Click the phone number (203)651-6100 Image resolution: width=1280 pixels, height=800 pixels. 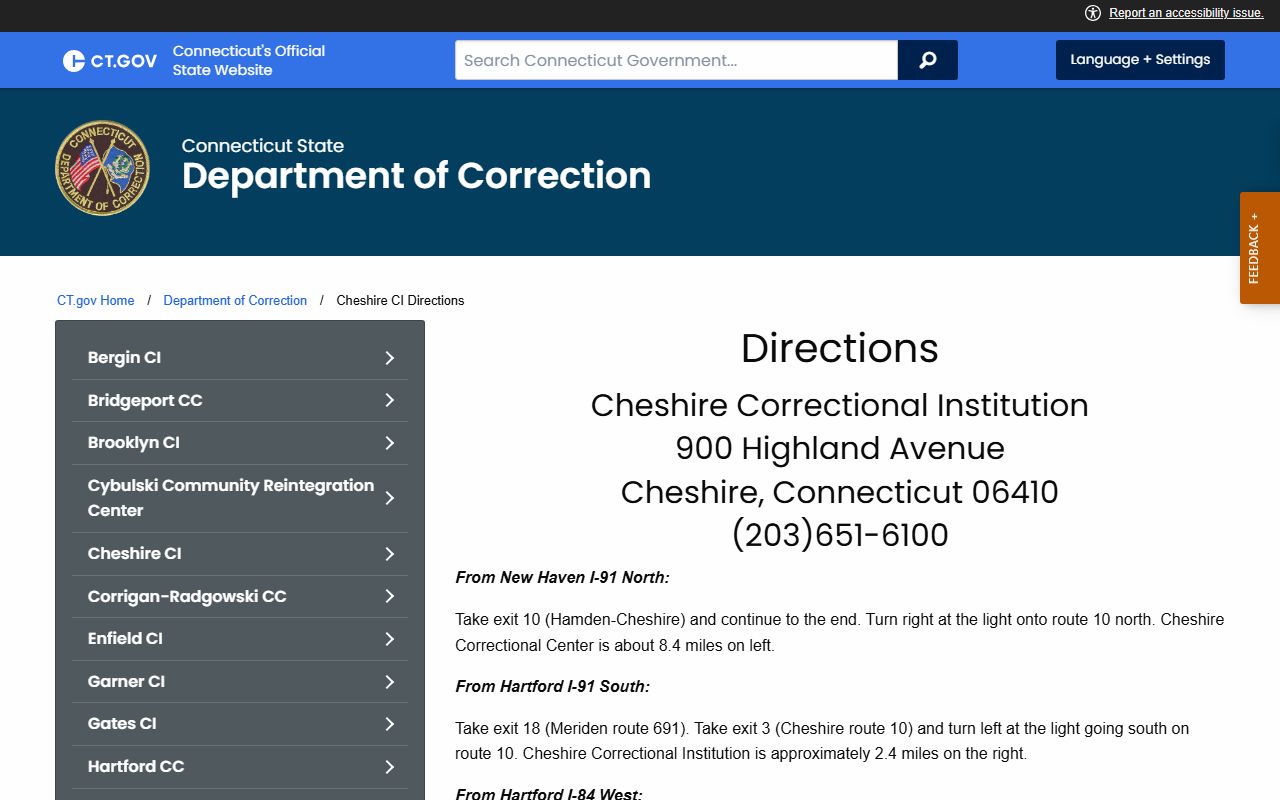click(x=840, y=535)
